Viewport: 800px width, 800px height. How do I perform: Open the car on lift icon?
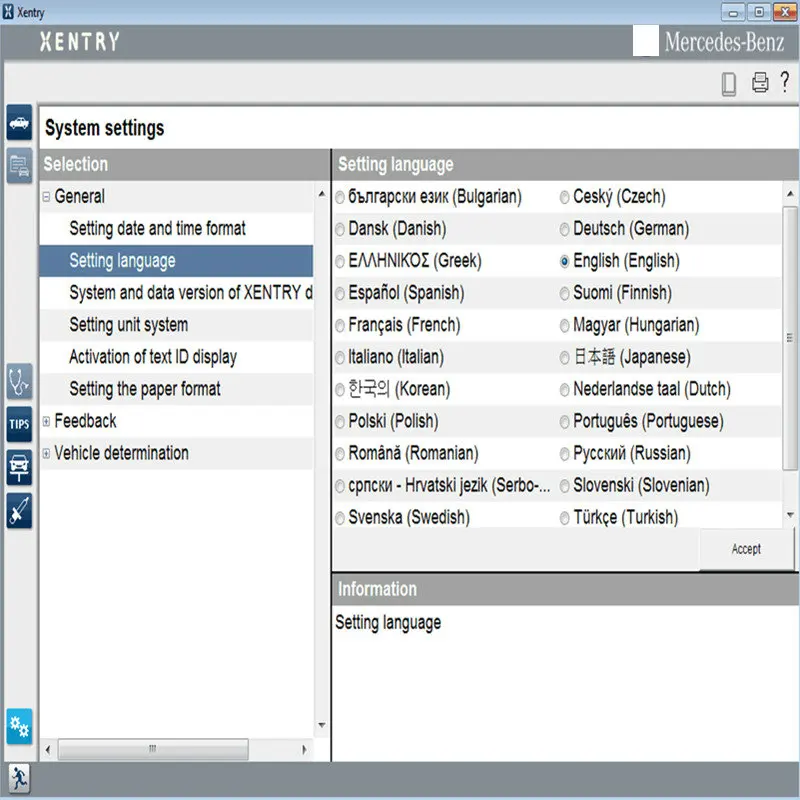coord(19,467)
